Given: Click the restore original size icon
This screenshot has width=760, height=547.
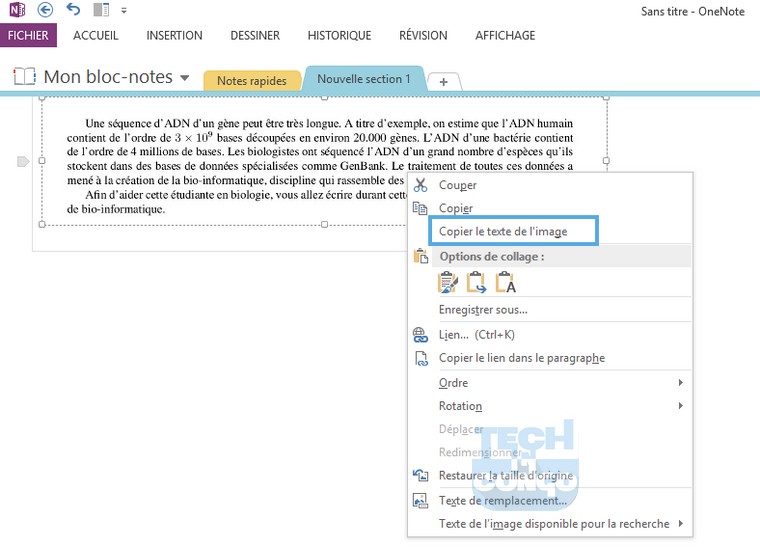Looking at the screenshot, I should 420,475.
